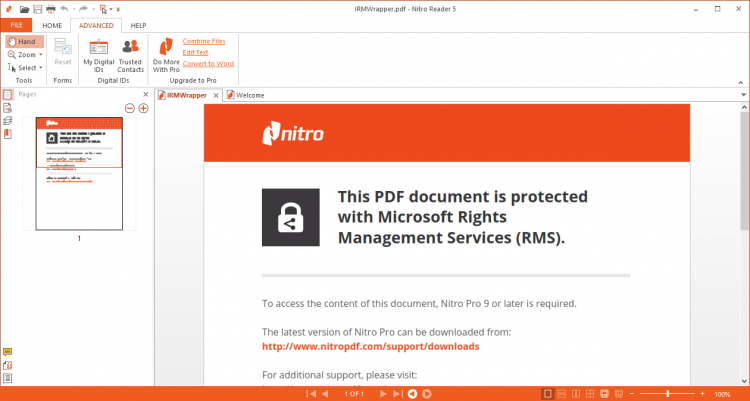The width and height of the screenshot is (750, 401).
Task: Click Do More With Pro button
Action: [166, 55]
